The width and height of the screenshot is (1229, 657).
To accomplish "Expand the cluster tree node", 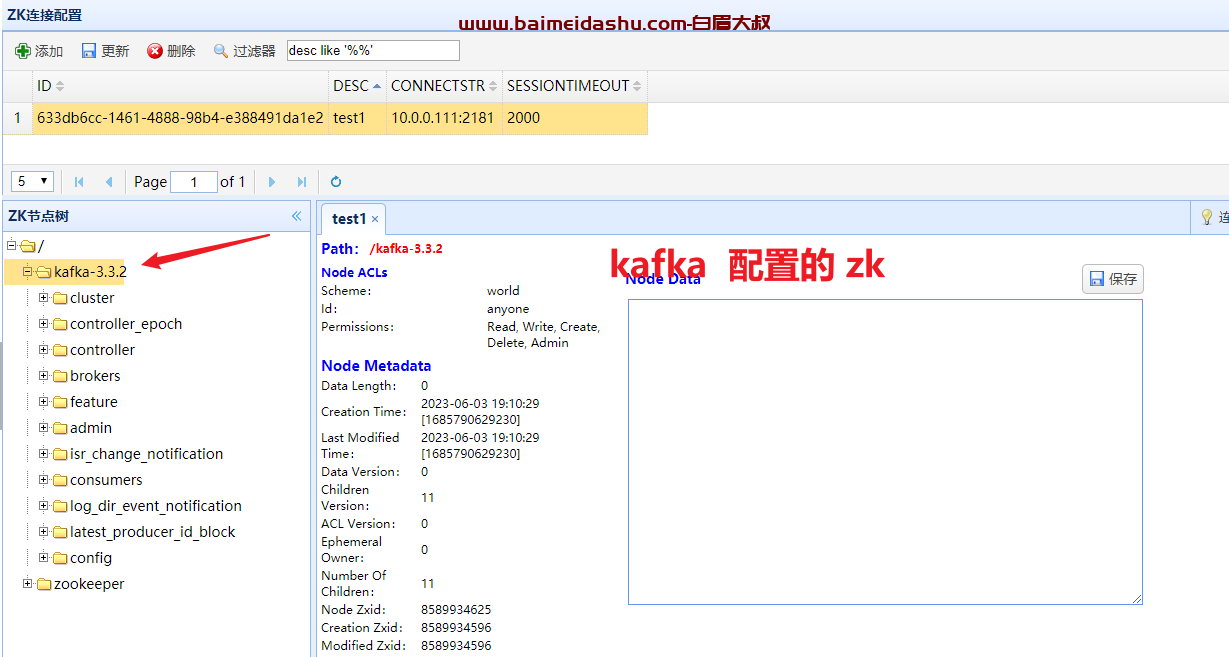I will (x=44, y=297).
